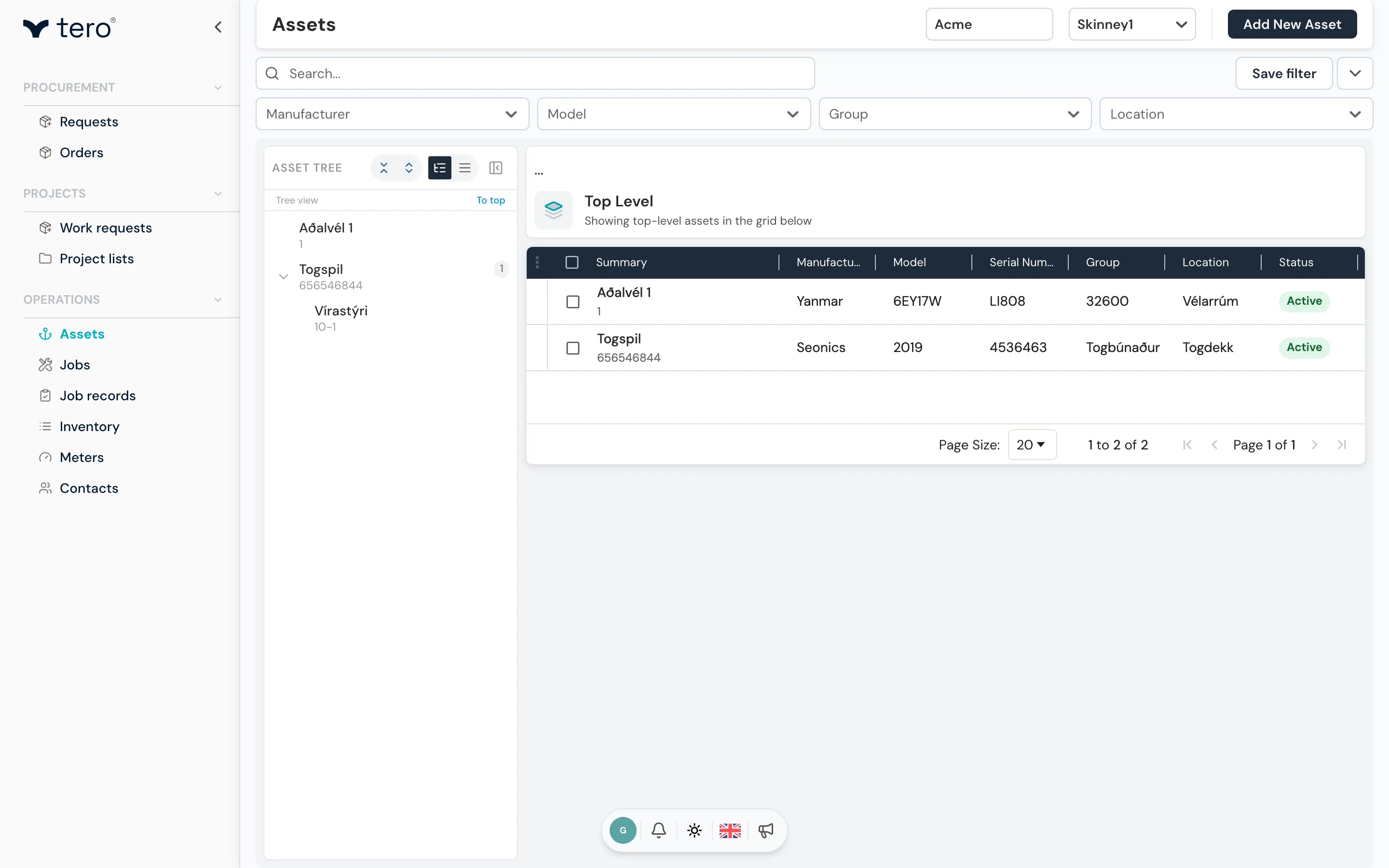Open the Save filter options arrow

tap(1355, 73)
